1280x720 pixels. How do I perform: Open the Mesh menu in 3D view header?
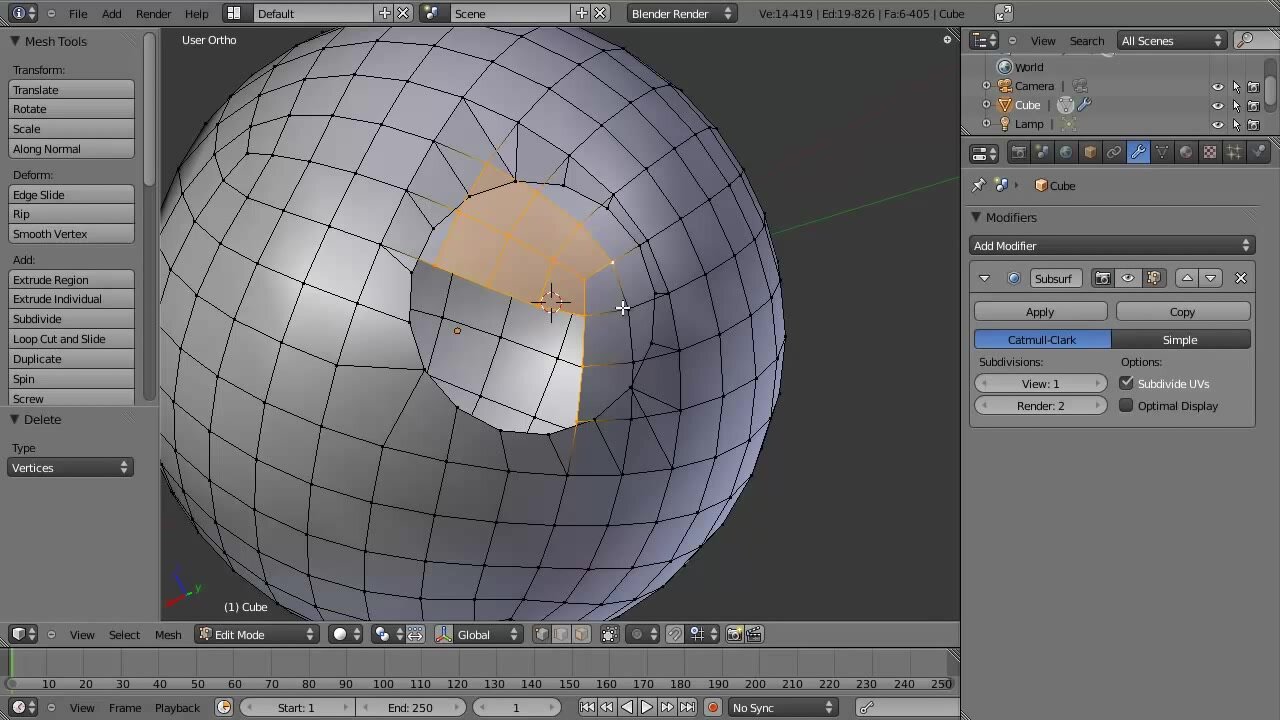(x=168, y=634)
